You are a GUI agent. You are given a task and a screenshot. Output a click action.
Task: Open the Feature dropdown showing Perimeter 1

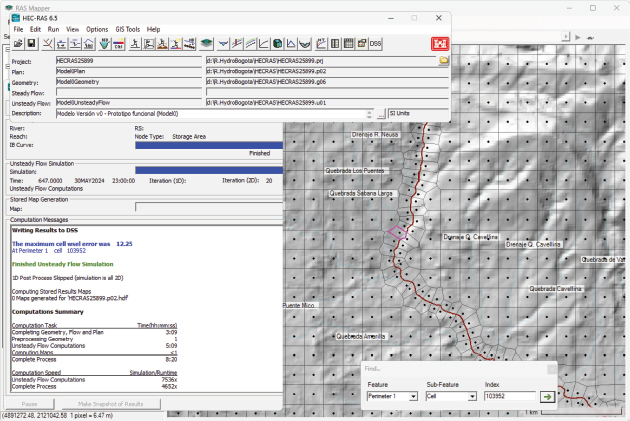tap(393, 396)
